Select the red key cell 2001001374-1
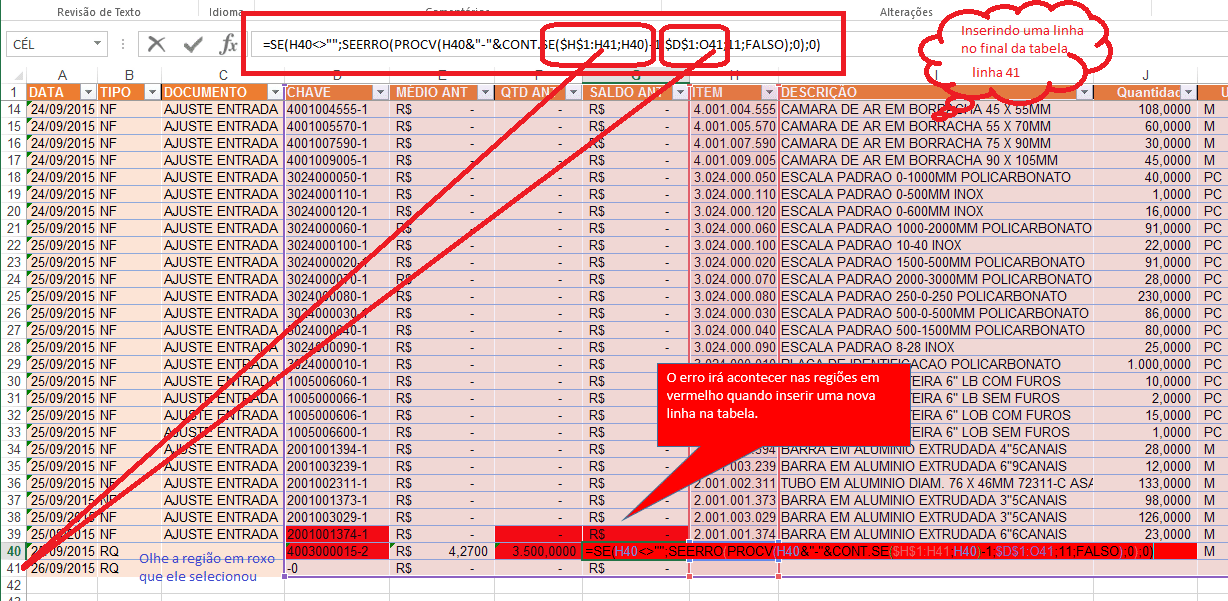Viewport: 1228px width, 601px height. coord(337,534)
